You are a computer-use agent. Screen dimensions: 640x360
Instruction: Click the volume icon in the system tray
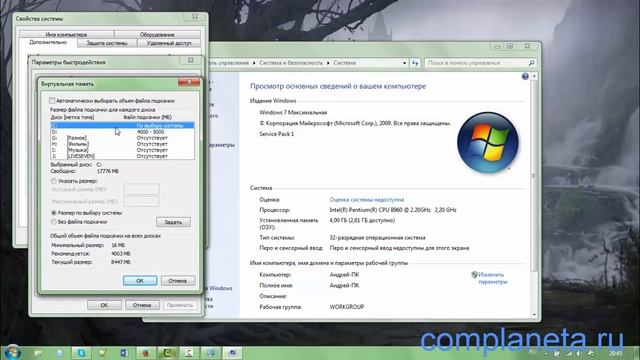[x=578, y=353]
